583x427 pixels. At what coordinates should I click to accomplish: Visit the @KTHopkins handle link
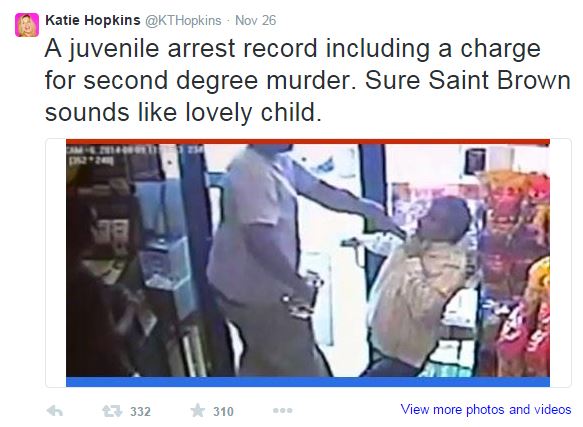tap(183, 20)
